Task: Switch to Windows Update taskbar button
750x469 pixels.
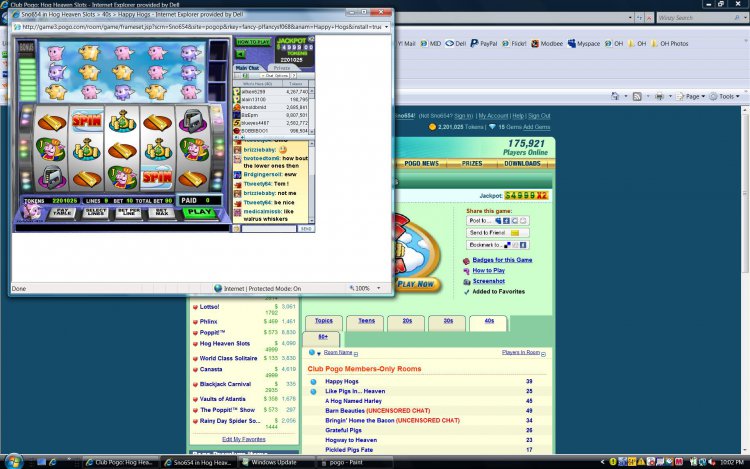Action: tap(275, 462)
